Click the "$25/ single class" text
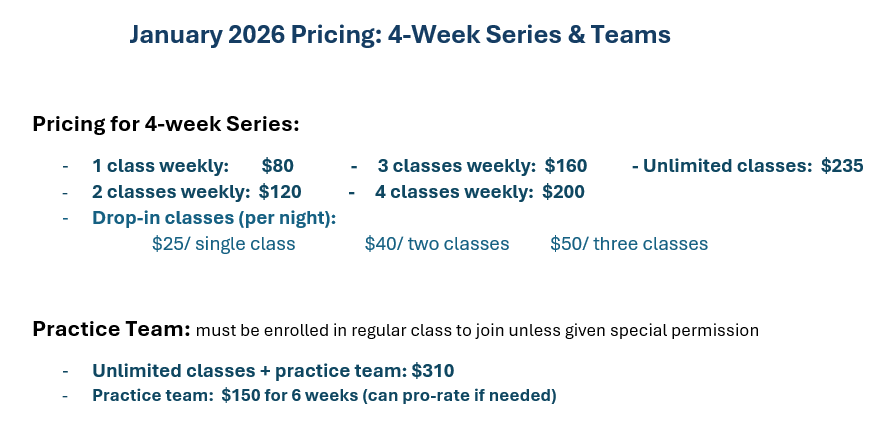This screenshot has width=888, height=429. pos(223,243)
